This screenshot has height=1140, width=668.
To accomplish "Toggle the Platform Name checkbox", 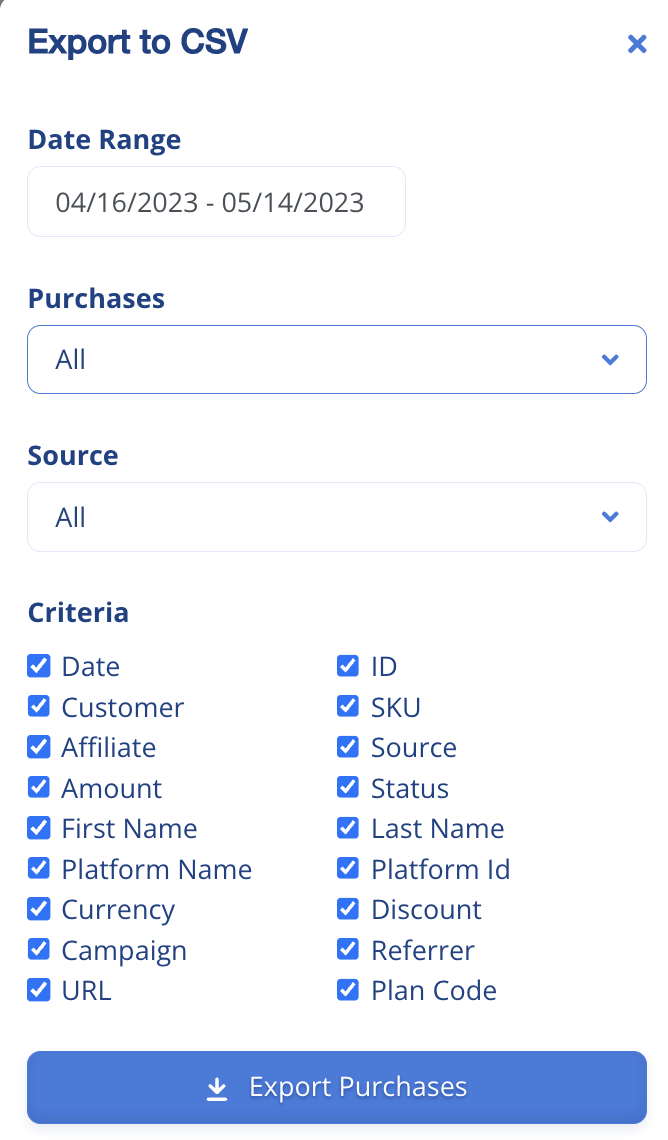I will tap(38, 868).
